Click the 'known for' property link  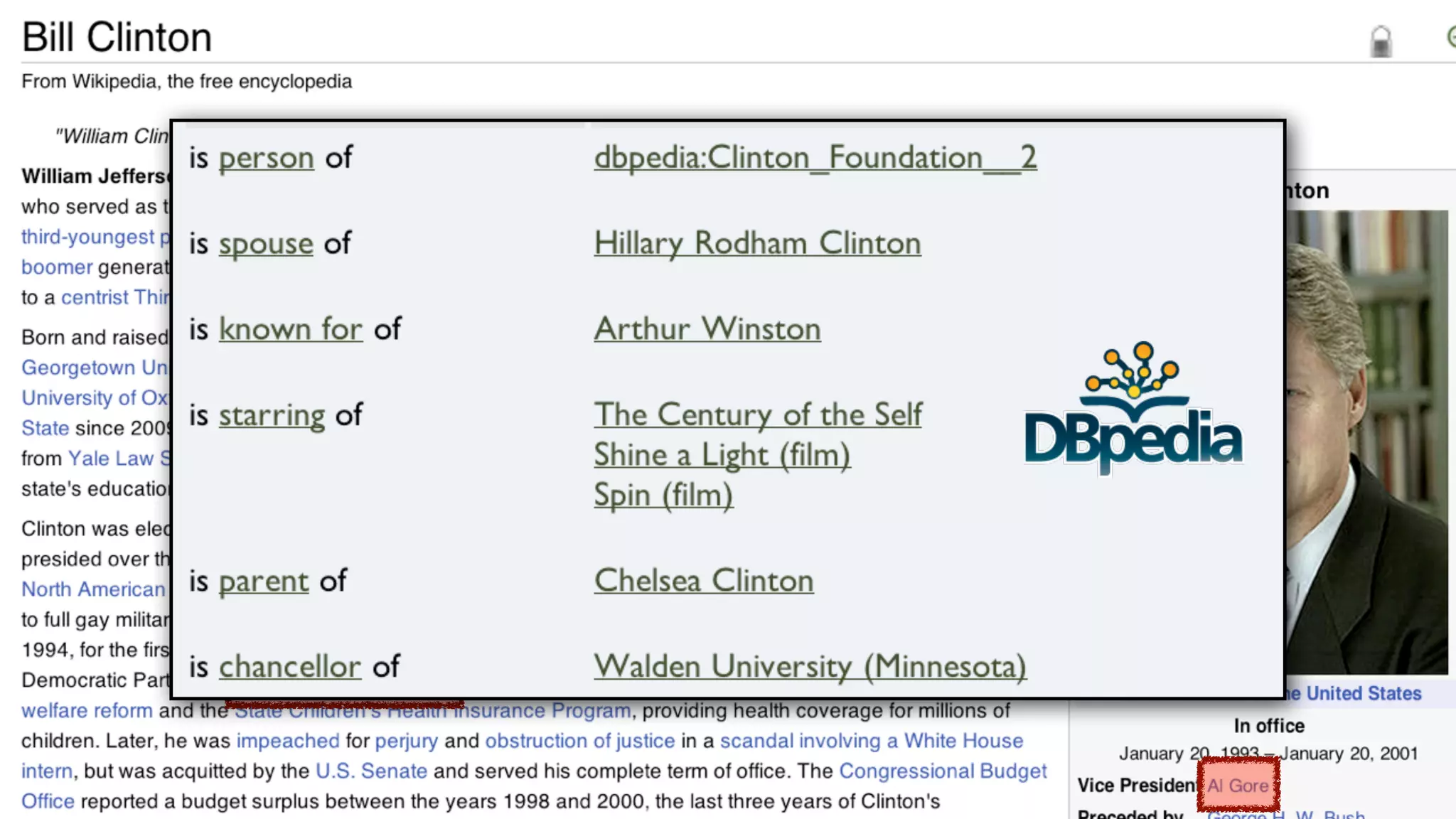pyautogui.click(x=290, y=330)
